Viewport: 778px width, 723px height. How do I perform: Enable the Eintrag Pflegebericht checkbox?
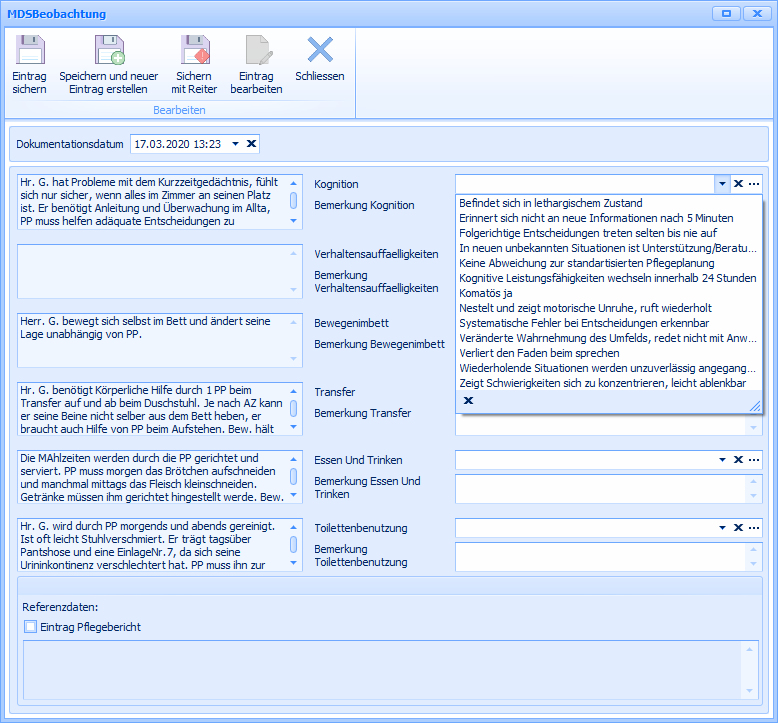31,627
